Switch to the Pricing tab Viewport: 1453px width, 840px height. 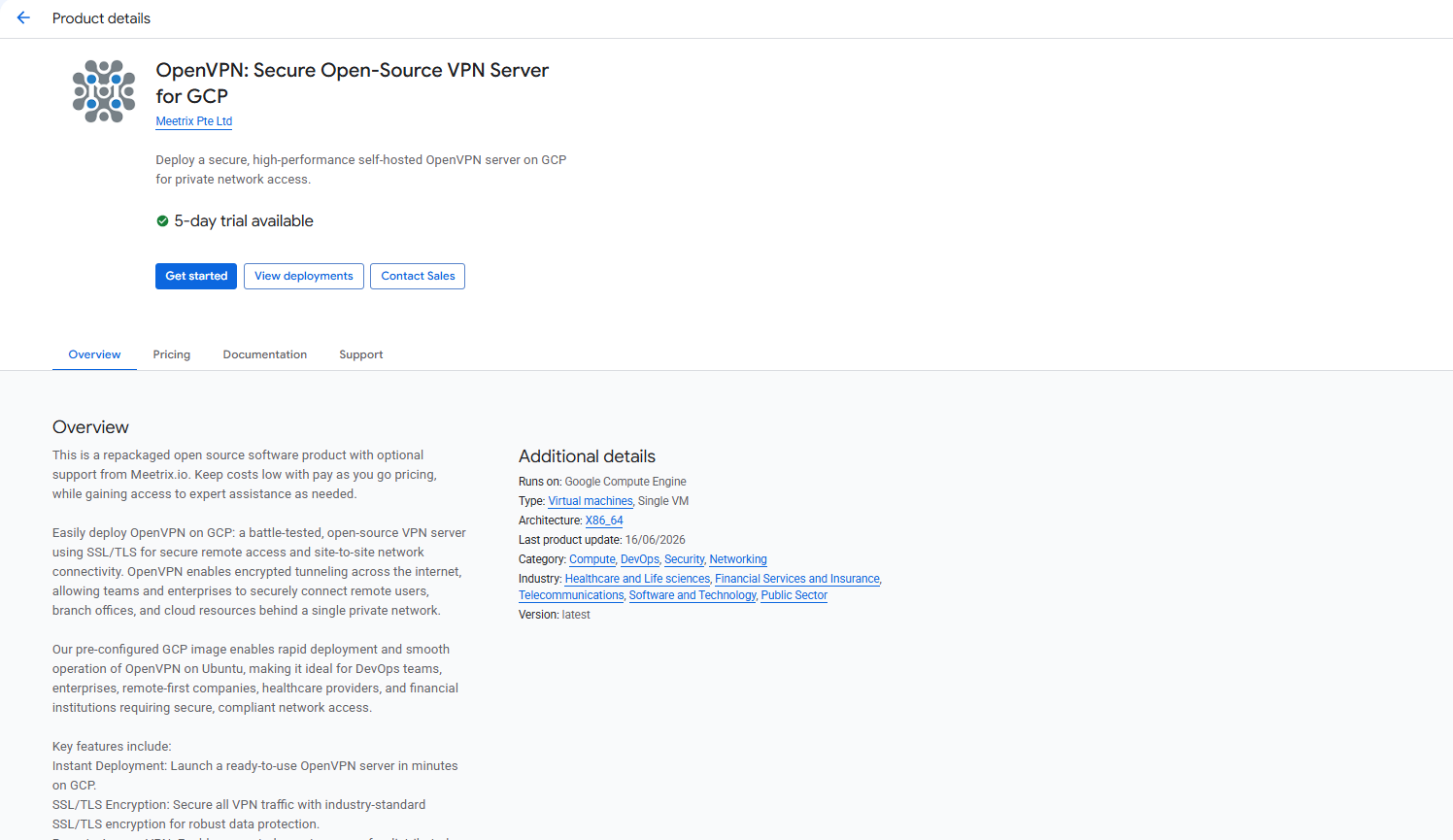point(172,354)
